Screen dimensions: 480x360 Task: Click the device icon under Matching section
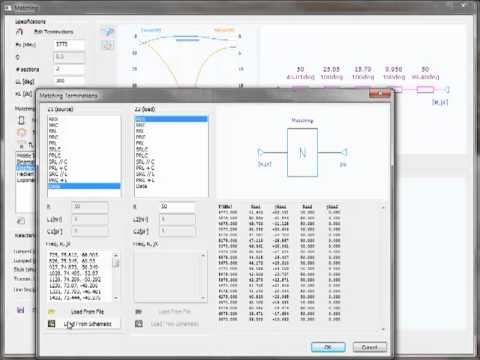21,120
